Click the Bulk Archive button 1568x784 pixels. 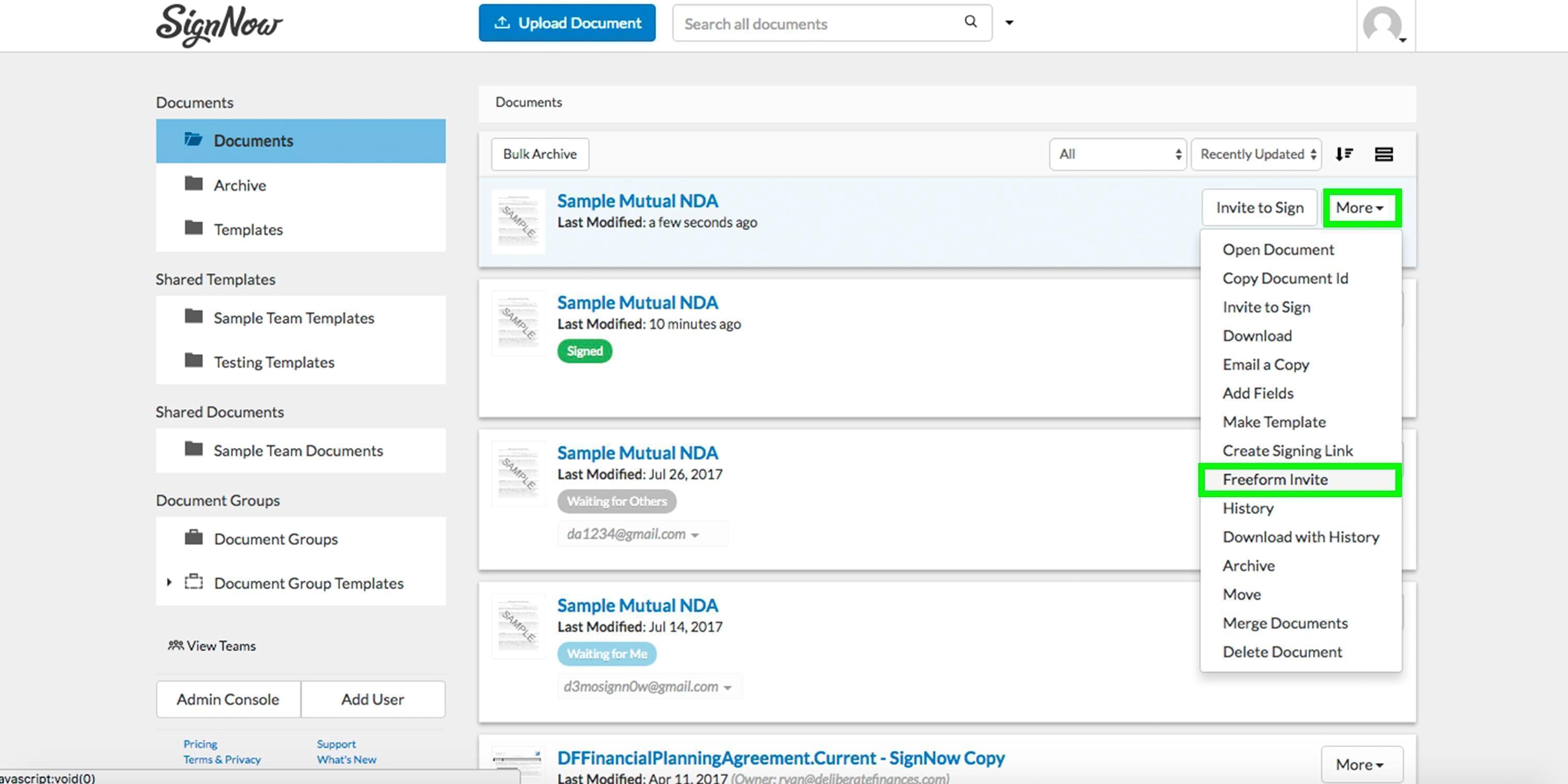click(x=539, y=154)
